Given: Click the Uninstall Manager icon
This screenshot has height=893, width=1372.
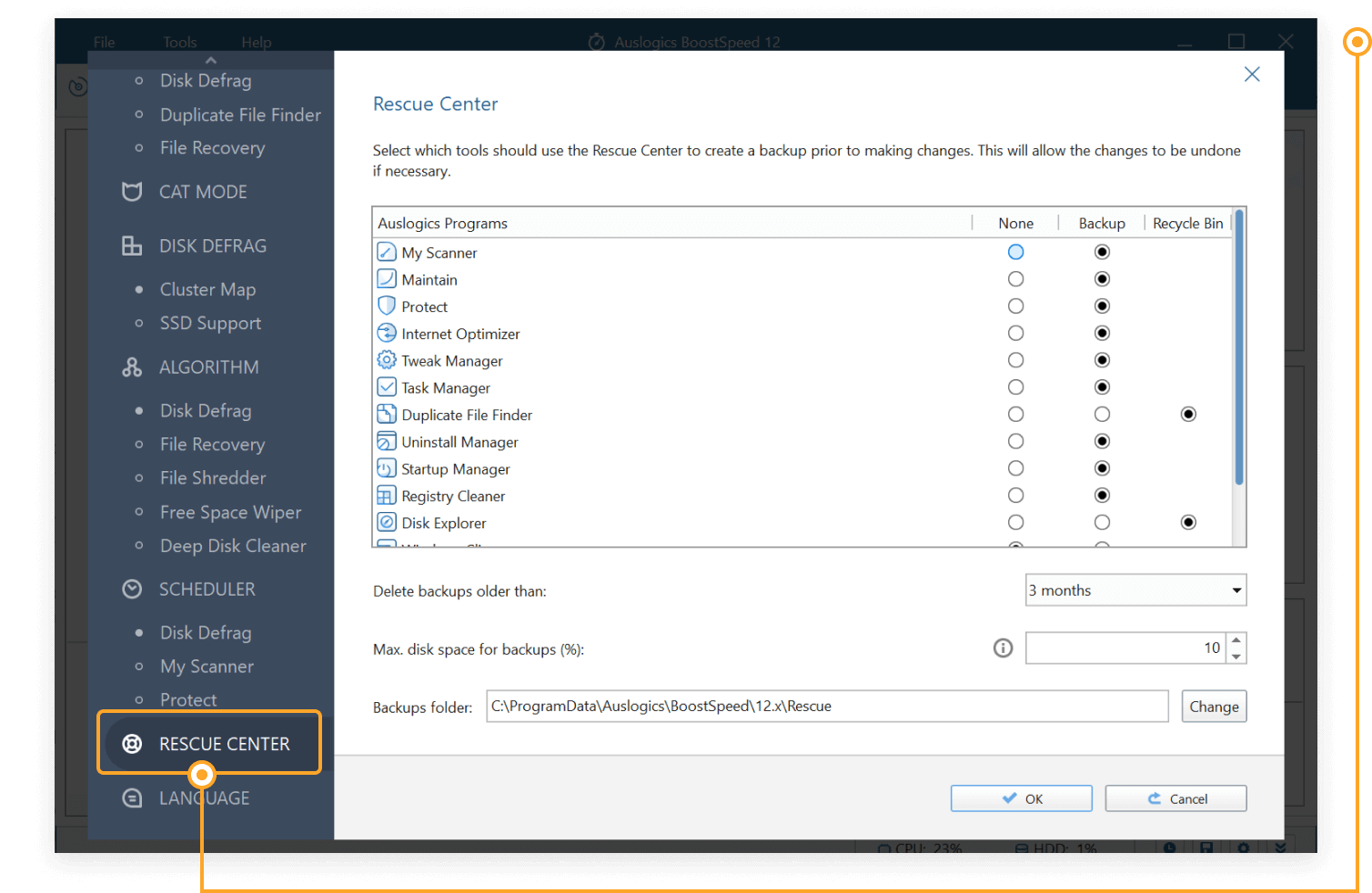Looking at the screenshot, I should (x=387, y=442).
